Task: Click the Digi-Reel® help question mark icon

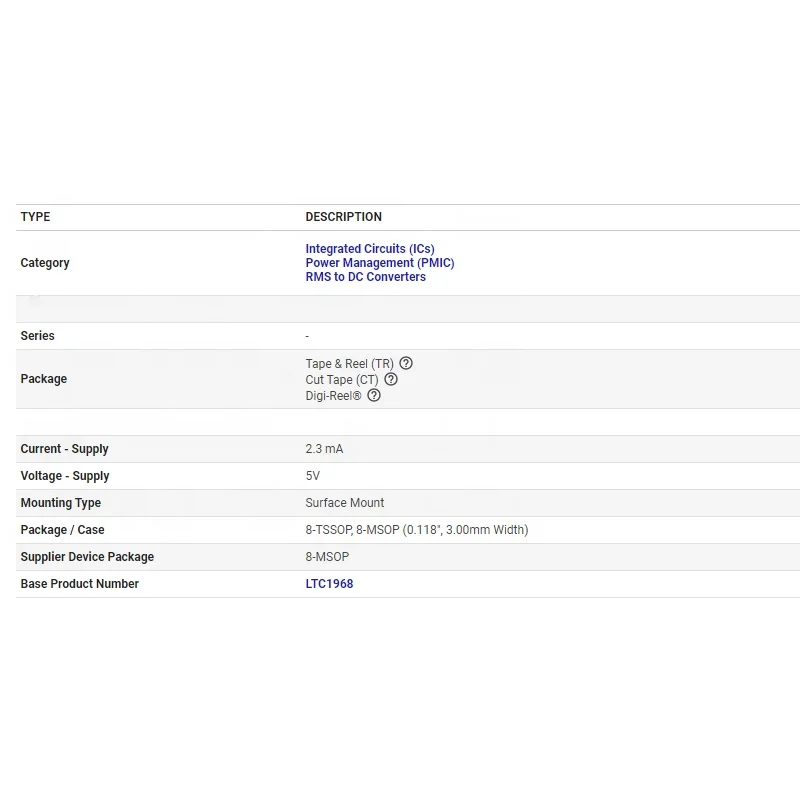Action: [x=374, y=395]
